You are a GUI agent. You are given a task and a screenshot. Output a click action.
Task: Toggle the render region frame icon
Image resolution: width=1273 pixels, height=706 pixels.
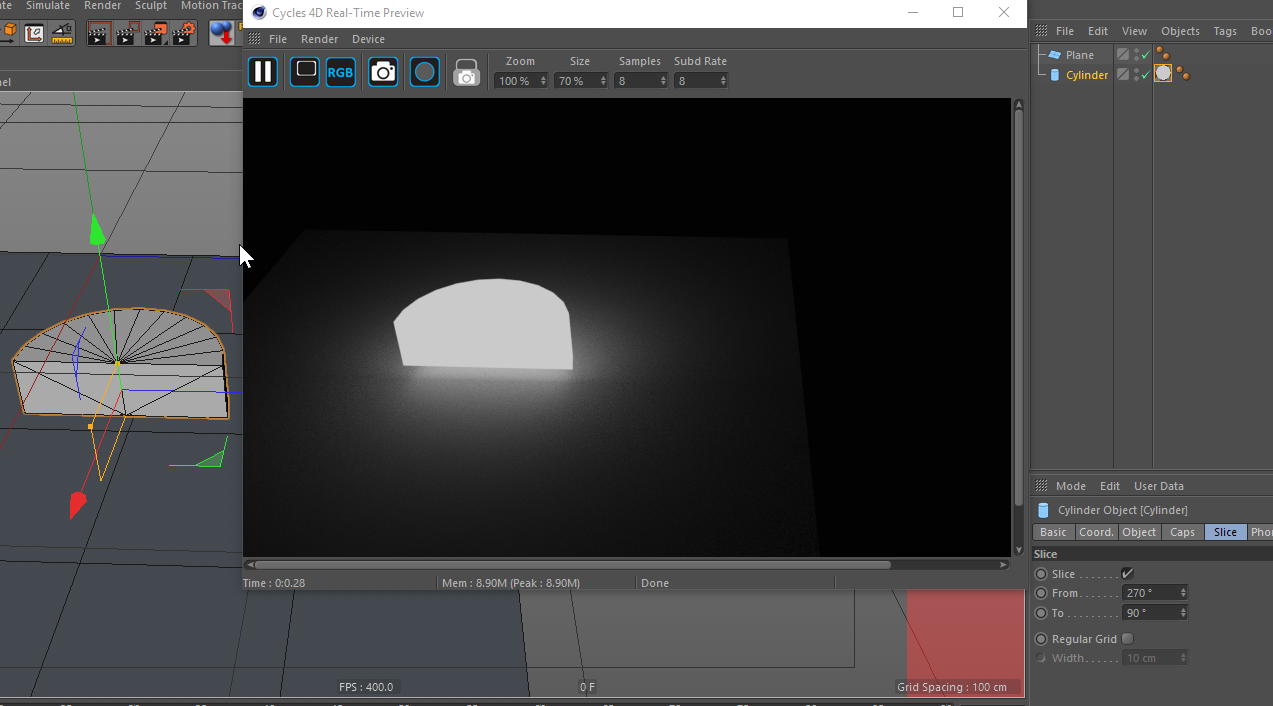(x=305, y=72)
